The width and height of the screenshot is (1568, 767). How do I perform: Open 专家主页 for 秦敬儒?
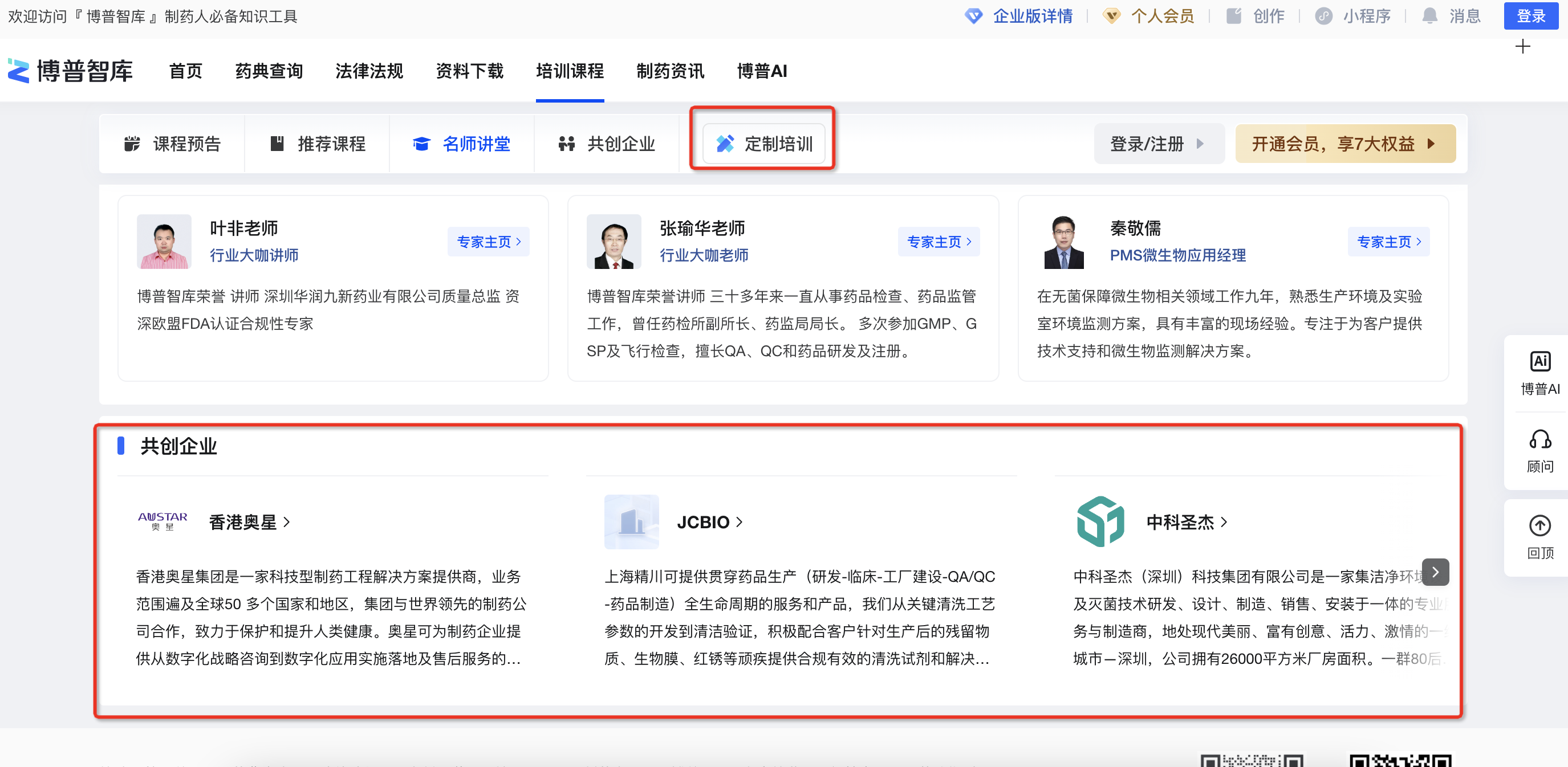pyautogui.click(x=1388, y=242)
